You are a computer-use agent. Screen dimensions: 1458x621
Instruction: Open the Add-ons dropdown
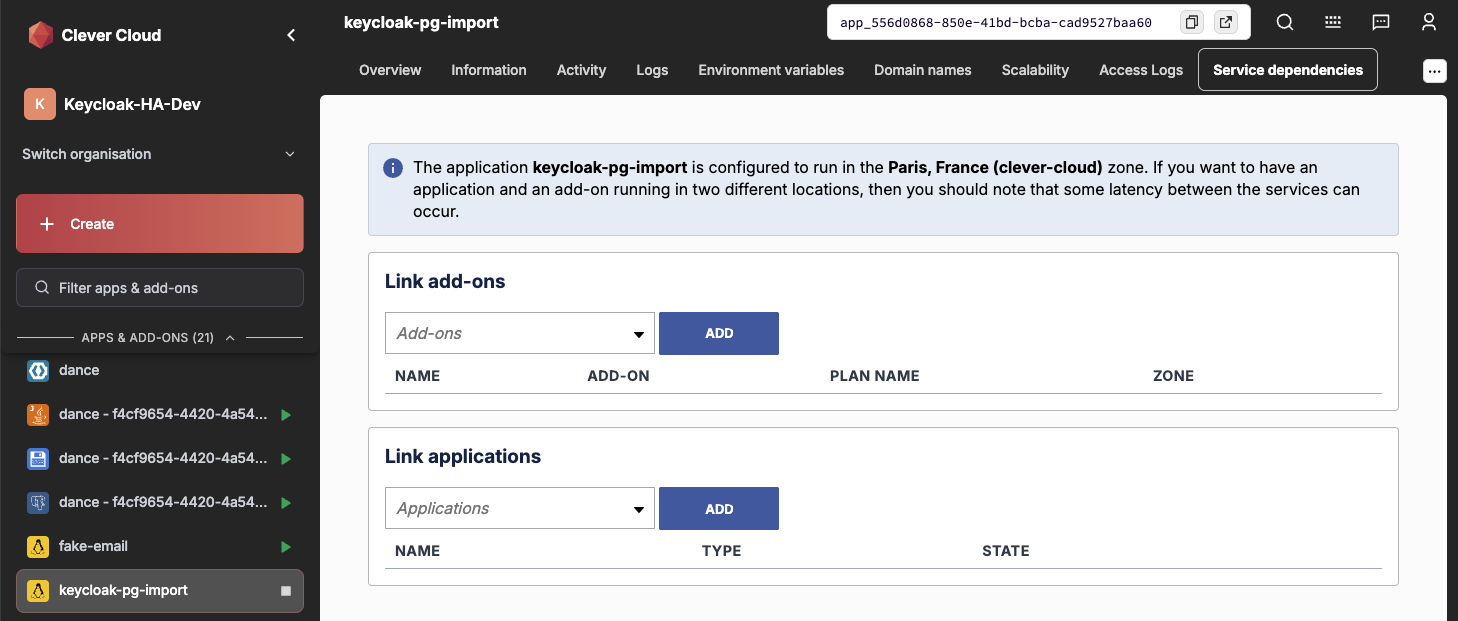520,333
